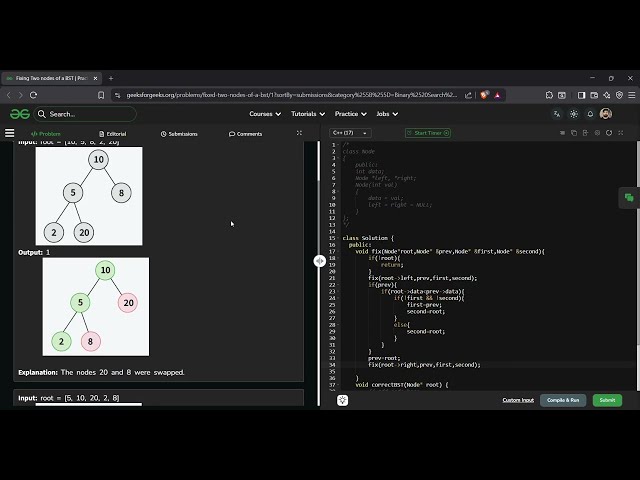Click the panel splitter handle

tap(320, 261)
